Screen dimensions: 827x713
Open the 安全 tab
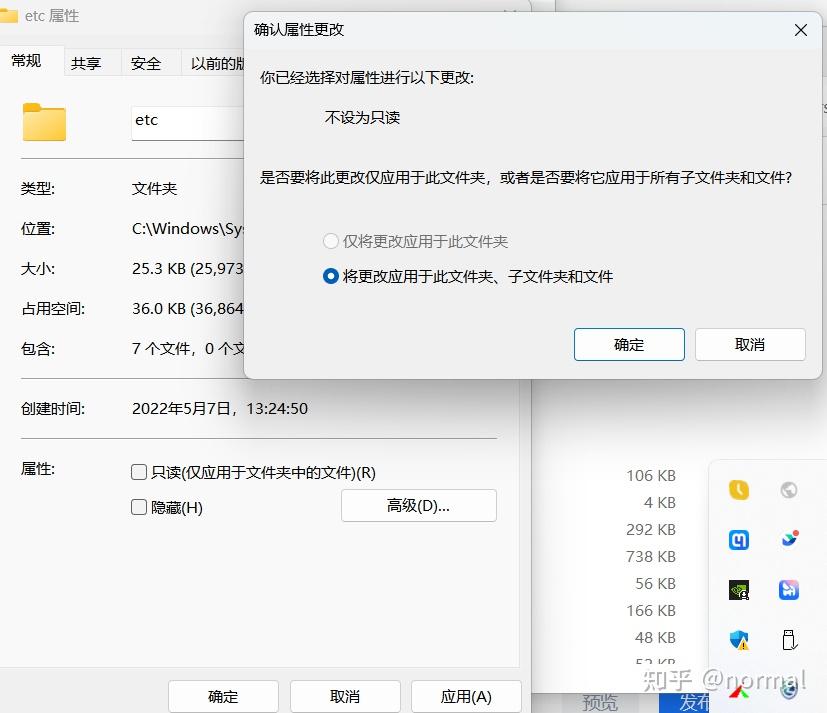147,62
